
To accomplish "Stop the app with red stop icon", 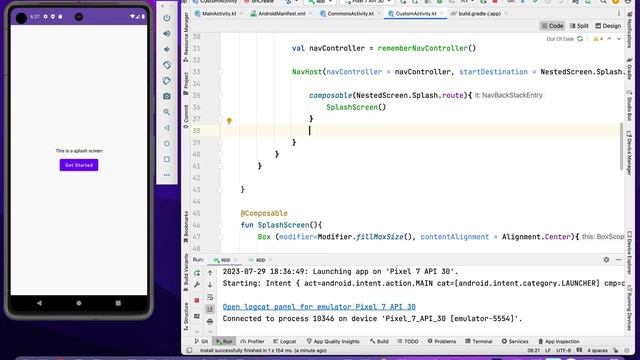I will coord(197,300).
